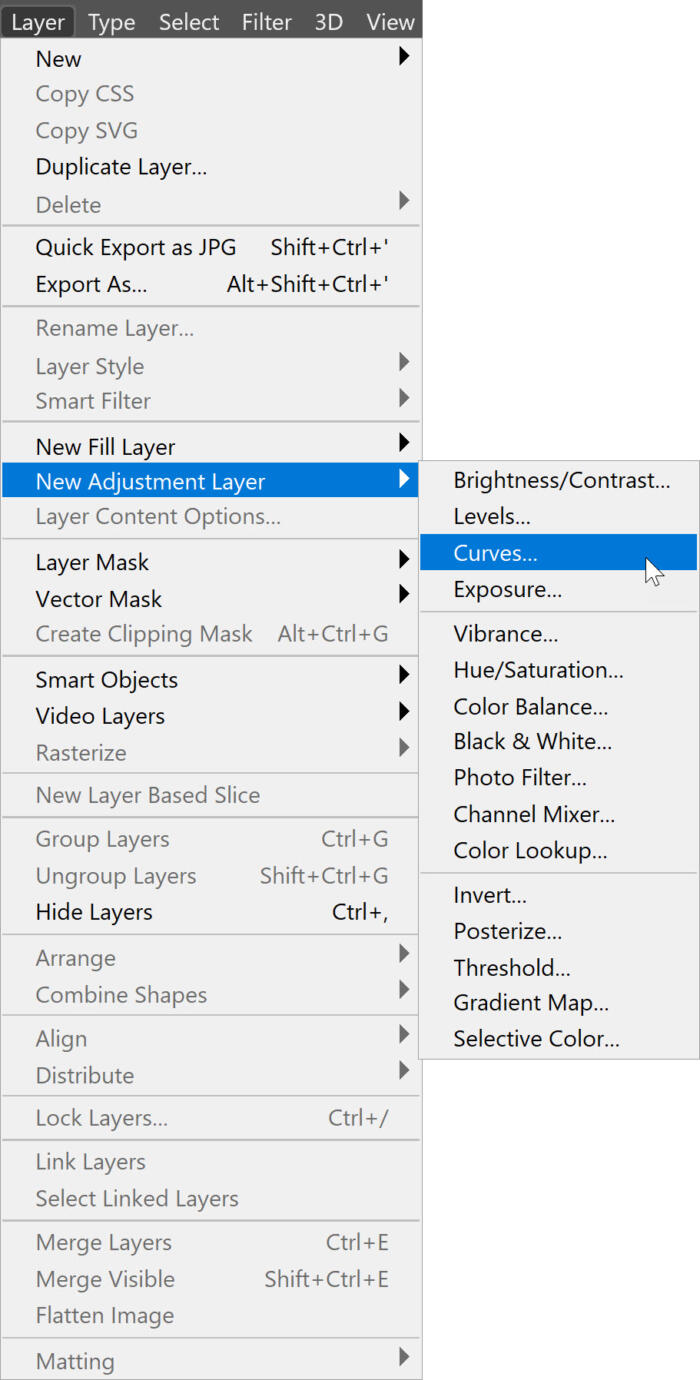Expand the New submenu arrow

click(405, 57)
